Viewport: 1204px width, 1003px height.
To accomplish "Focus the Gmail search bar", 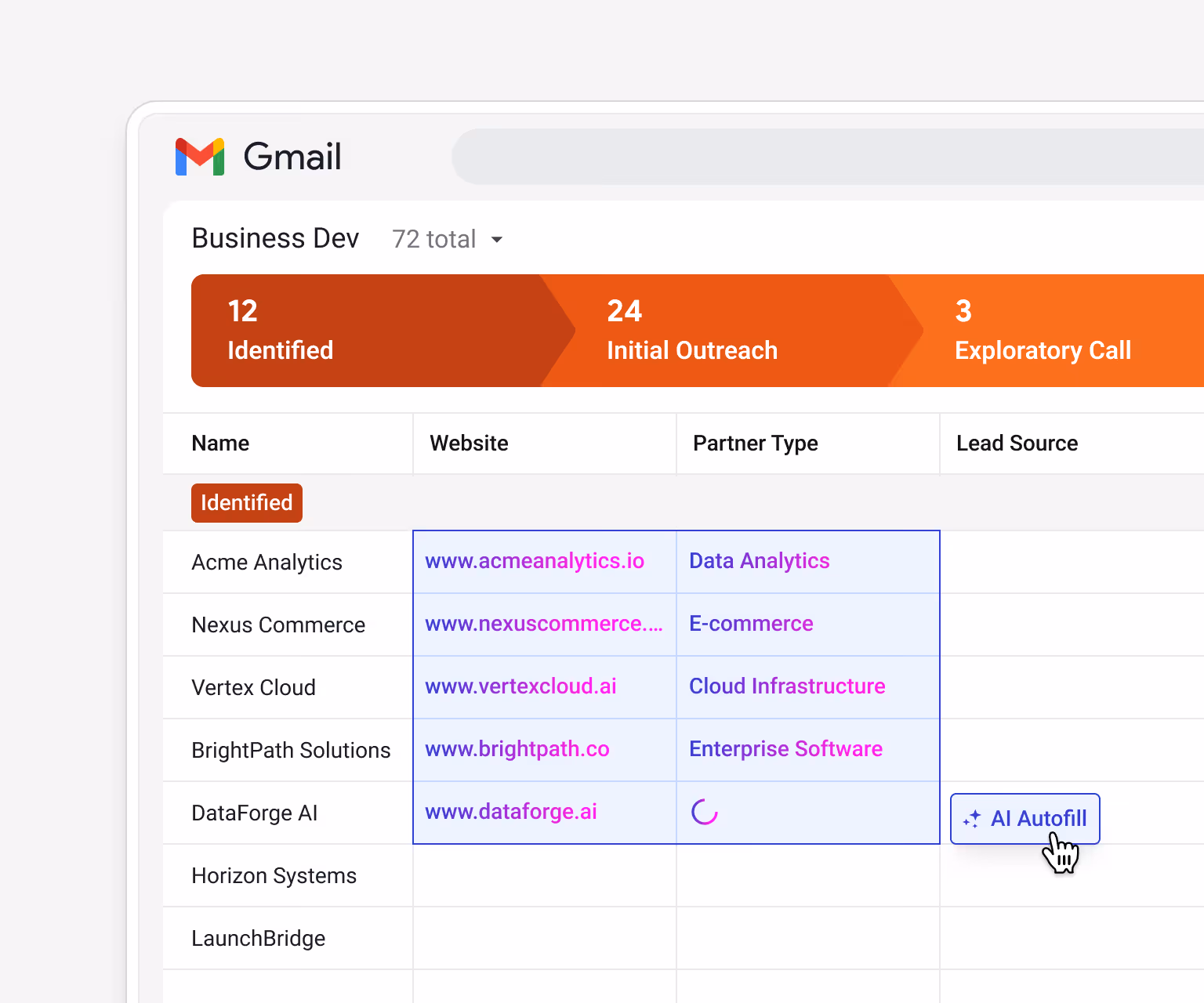I will [828, 157].
